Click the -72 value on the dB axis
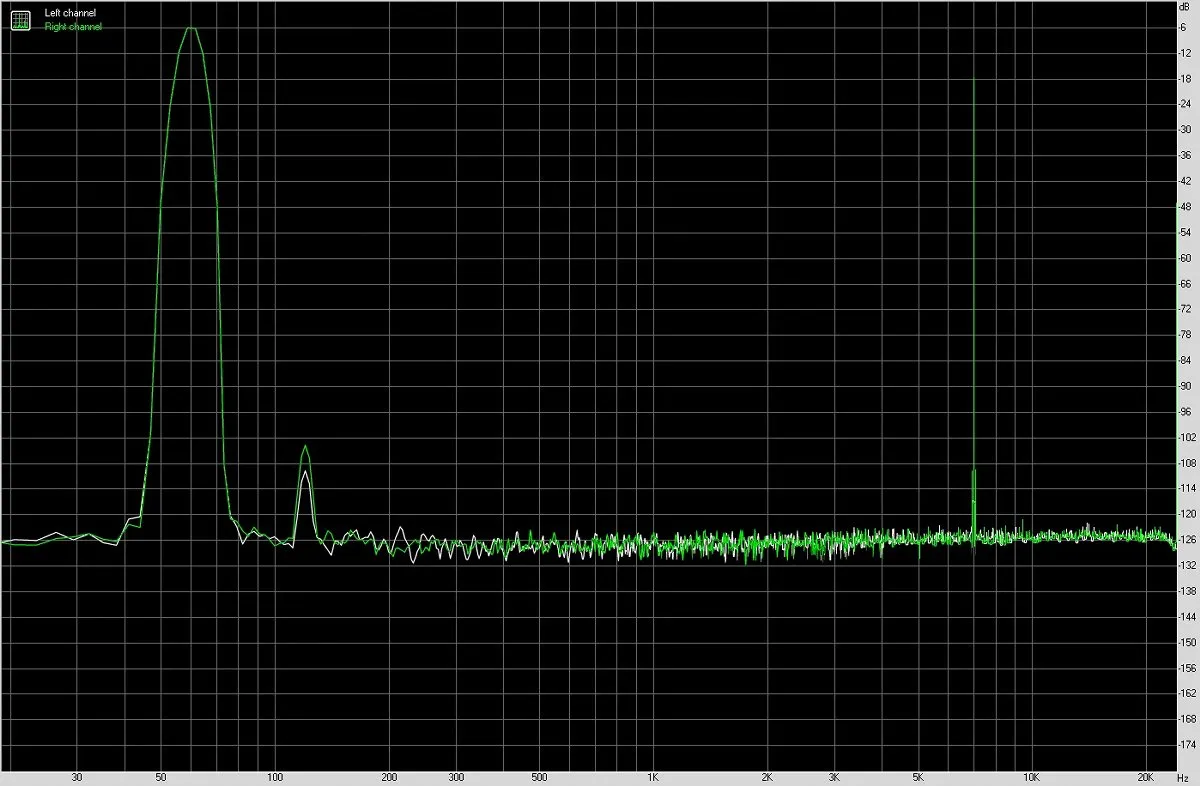 [1185, 309]
